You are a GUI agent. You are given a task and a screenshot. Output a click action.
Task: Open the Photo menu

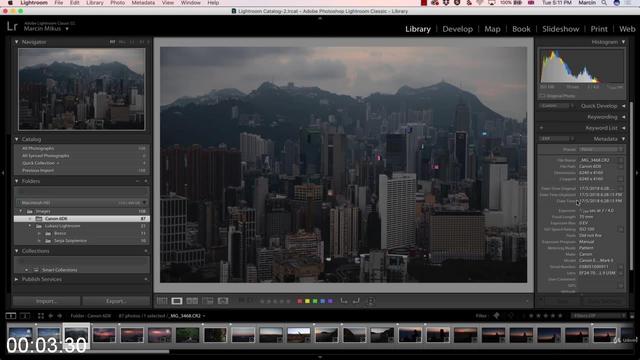tap(117, 3)
